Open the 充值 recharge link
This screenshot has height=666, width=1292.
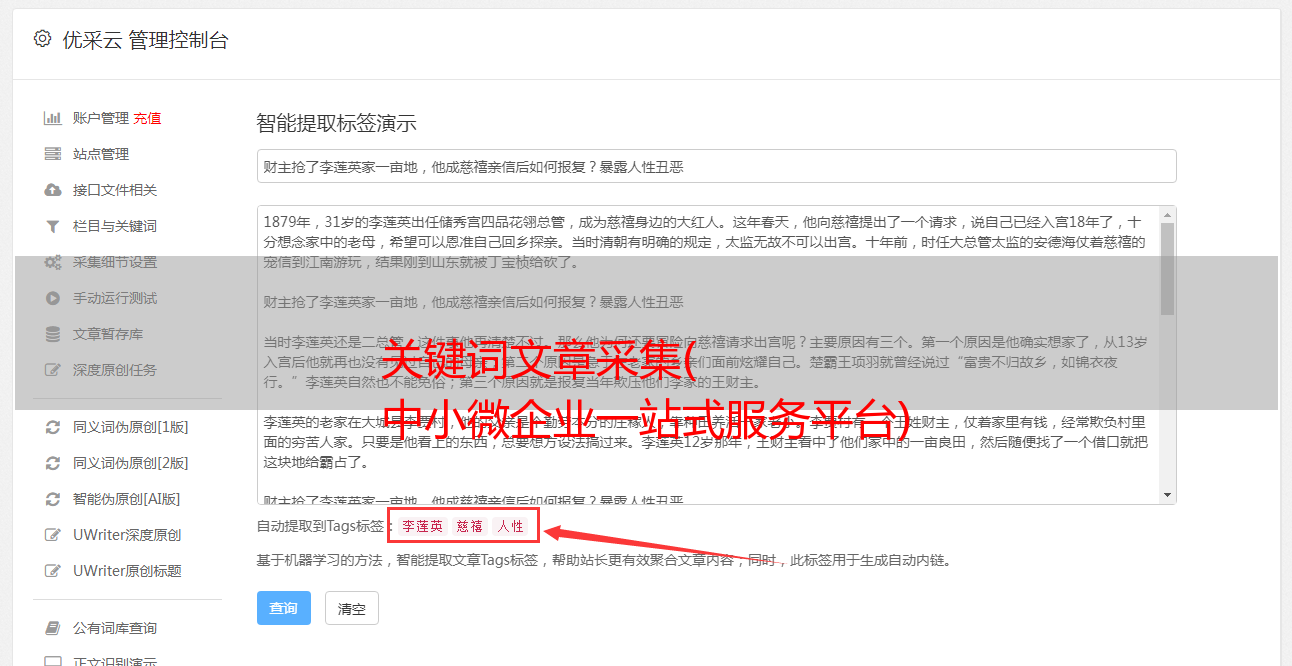(x=147, y=118)
